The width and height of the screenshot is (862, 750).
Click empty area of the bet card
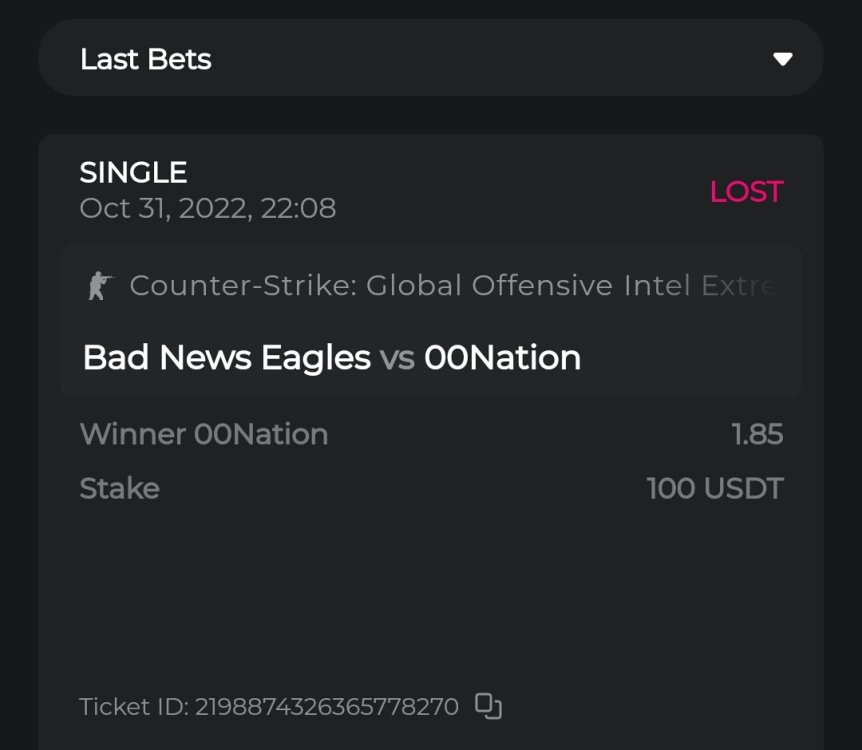(430, 600)
